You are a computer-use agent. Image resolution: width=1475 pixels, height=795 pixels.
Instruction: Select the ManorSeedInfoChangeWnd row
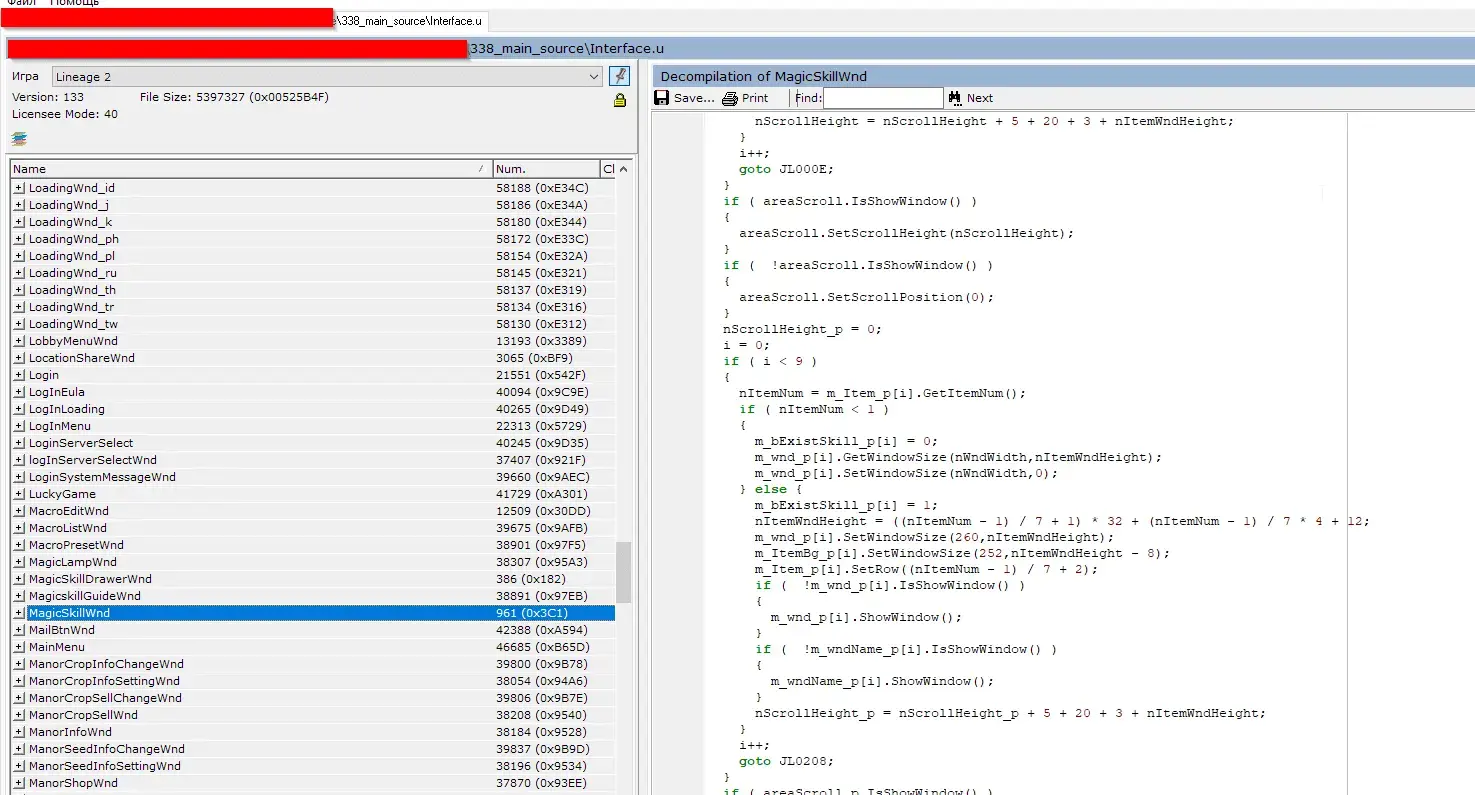coord(313,749)
